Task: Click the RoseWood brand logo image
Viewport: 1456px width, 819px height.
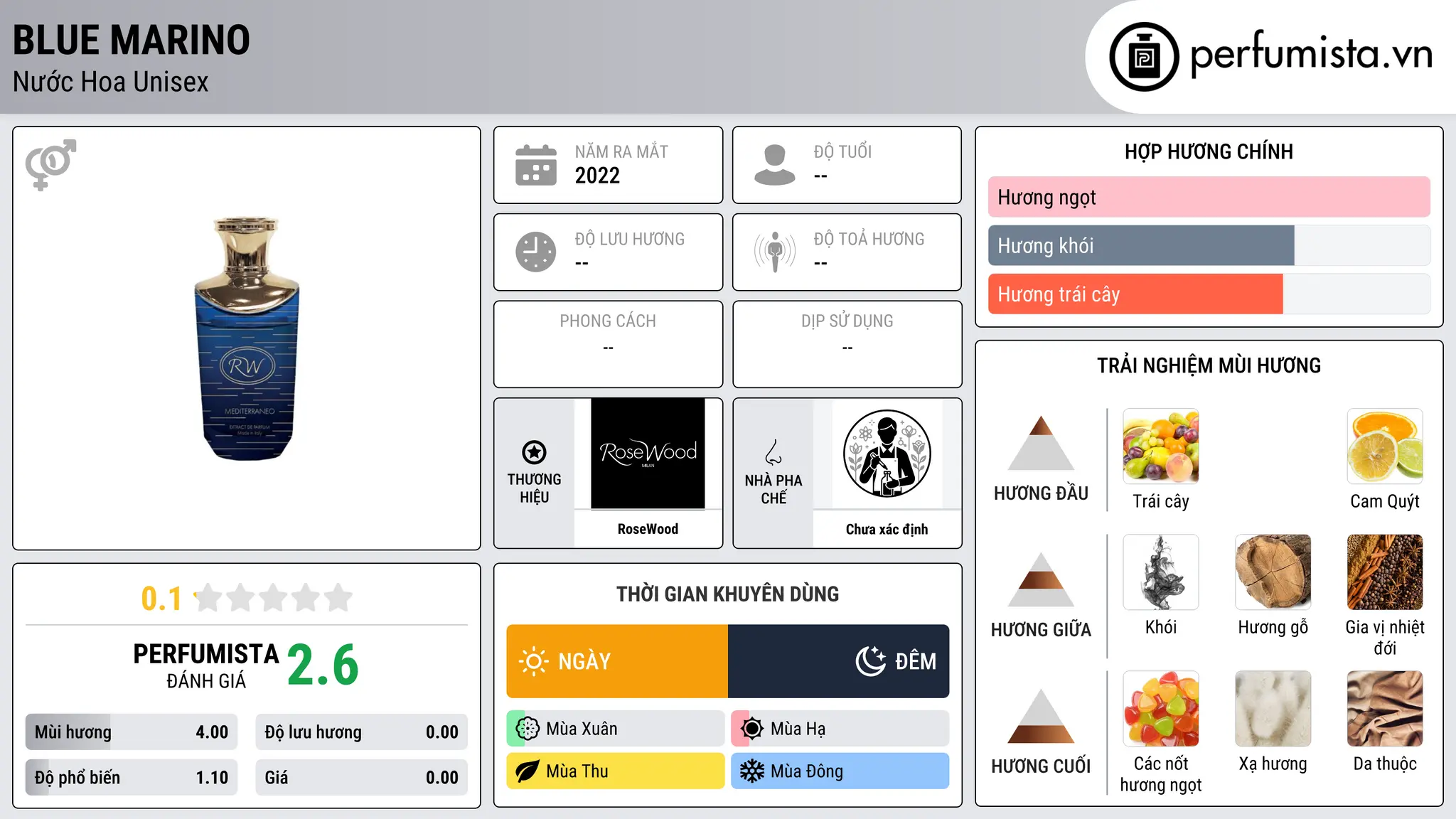Action: pos(648,454)
